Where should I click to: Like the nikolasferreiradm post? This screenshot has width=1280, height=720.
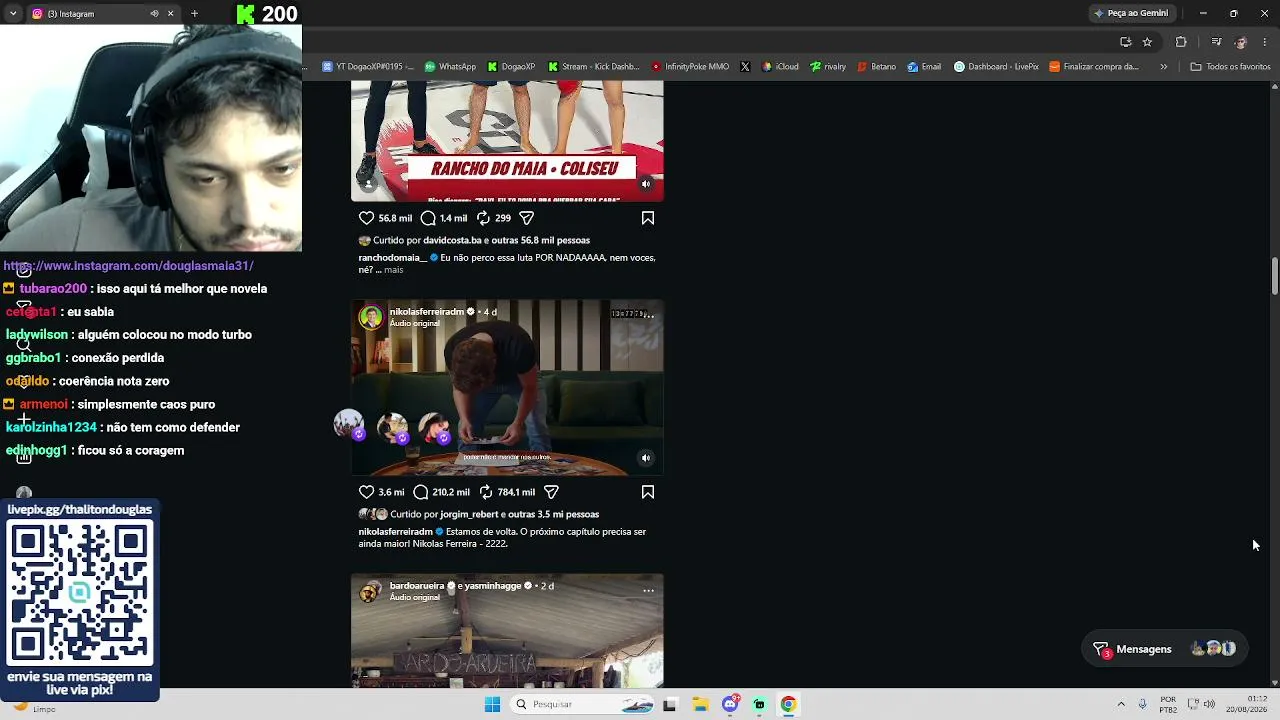click(x=366, y=492)
